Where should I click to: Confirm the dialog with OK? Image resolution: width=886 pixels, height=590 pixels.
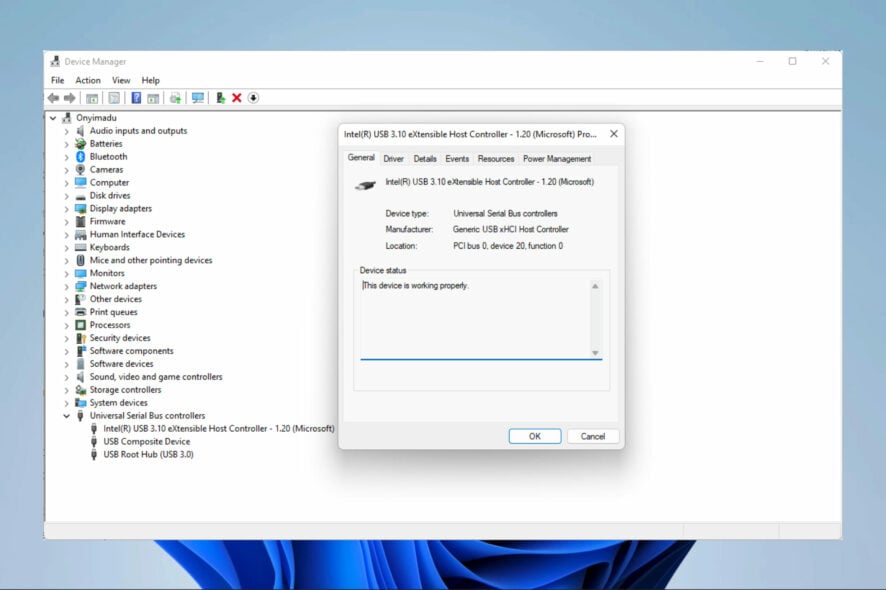coord(535,436)
